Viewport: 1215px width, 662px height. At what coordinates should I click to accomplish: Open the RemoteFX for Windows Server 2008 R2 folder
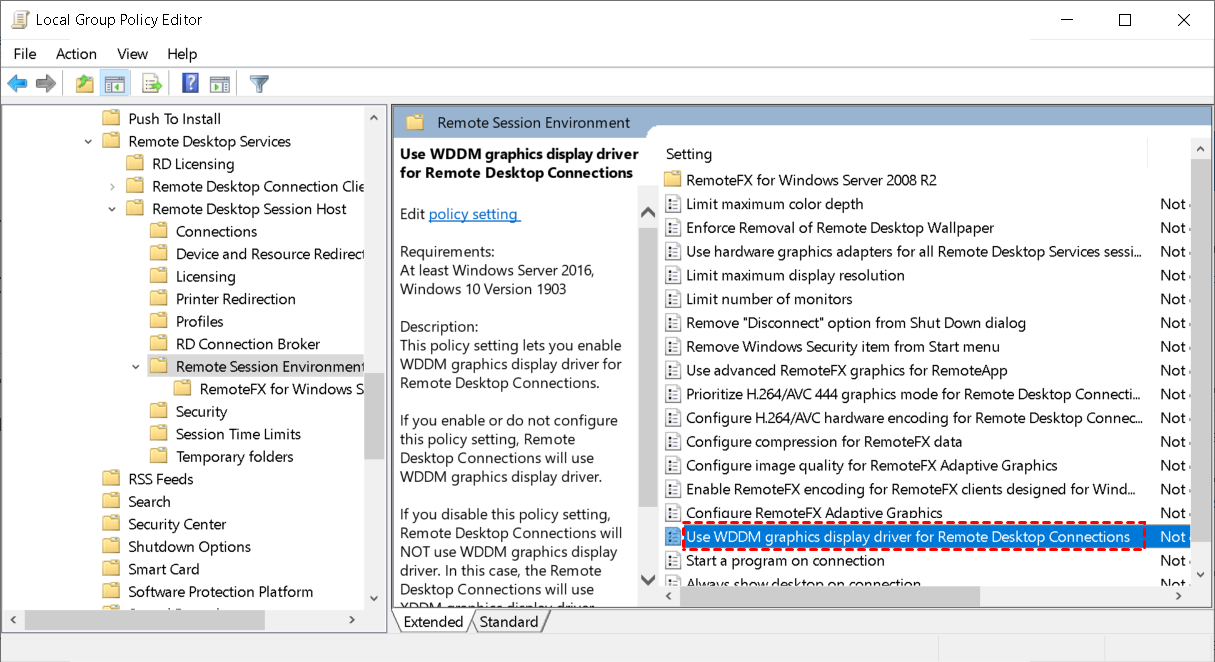(x=810, y=180)
